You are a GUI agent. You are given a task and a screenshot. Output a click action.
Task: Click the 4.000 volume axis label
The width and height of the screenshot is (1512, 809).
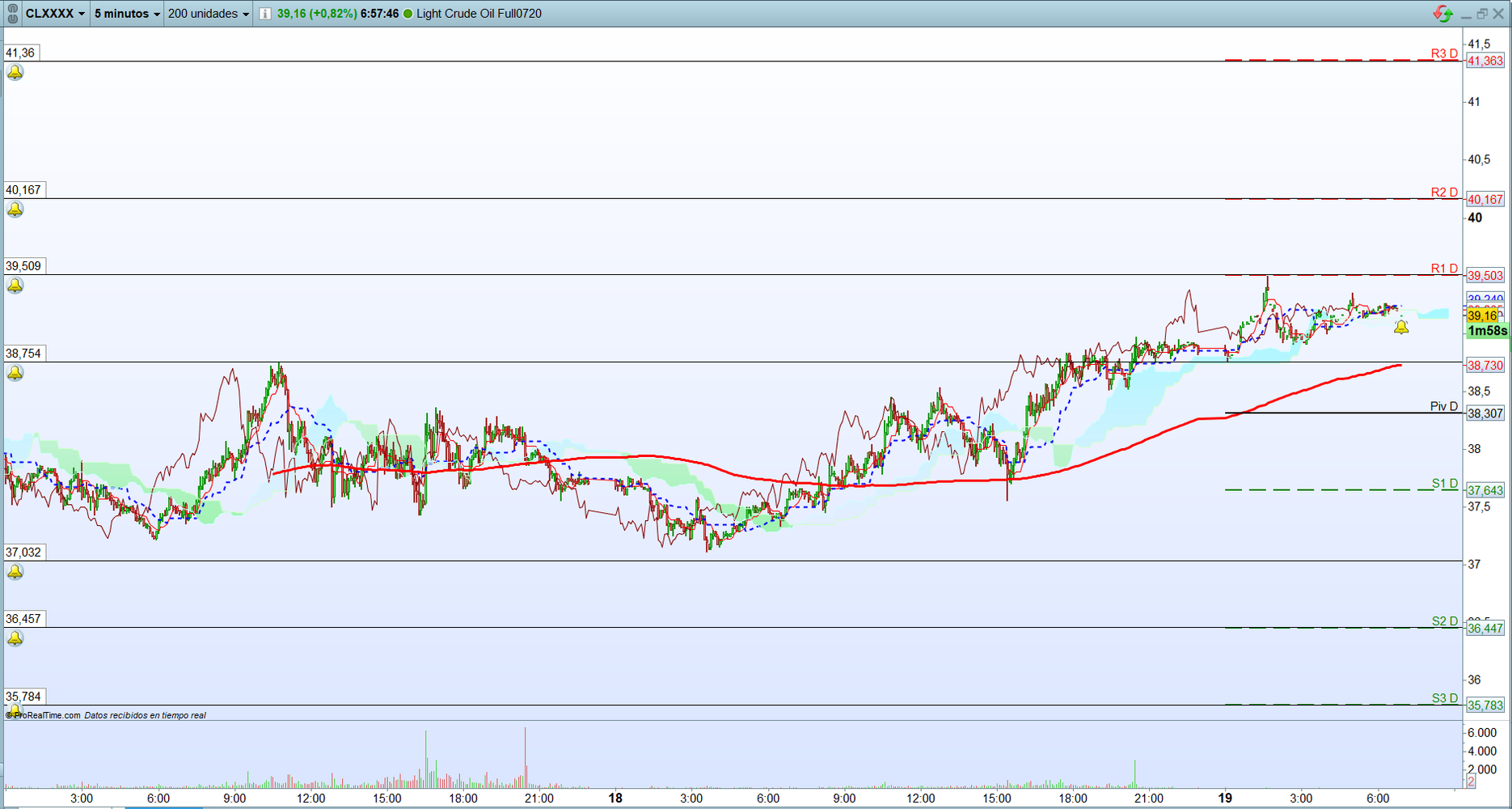pos(1482,751)
